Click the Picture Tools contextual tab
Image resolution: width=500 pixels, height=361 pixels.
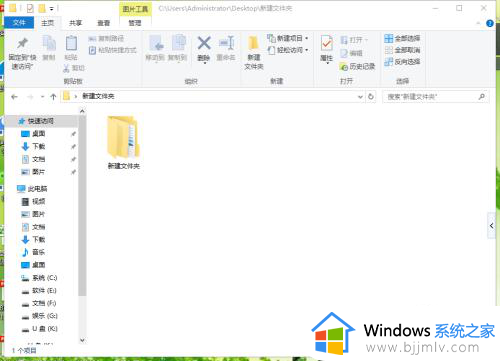coord(135,9)
